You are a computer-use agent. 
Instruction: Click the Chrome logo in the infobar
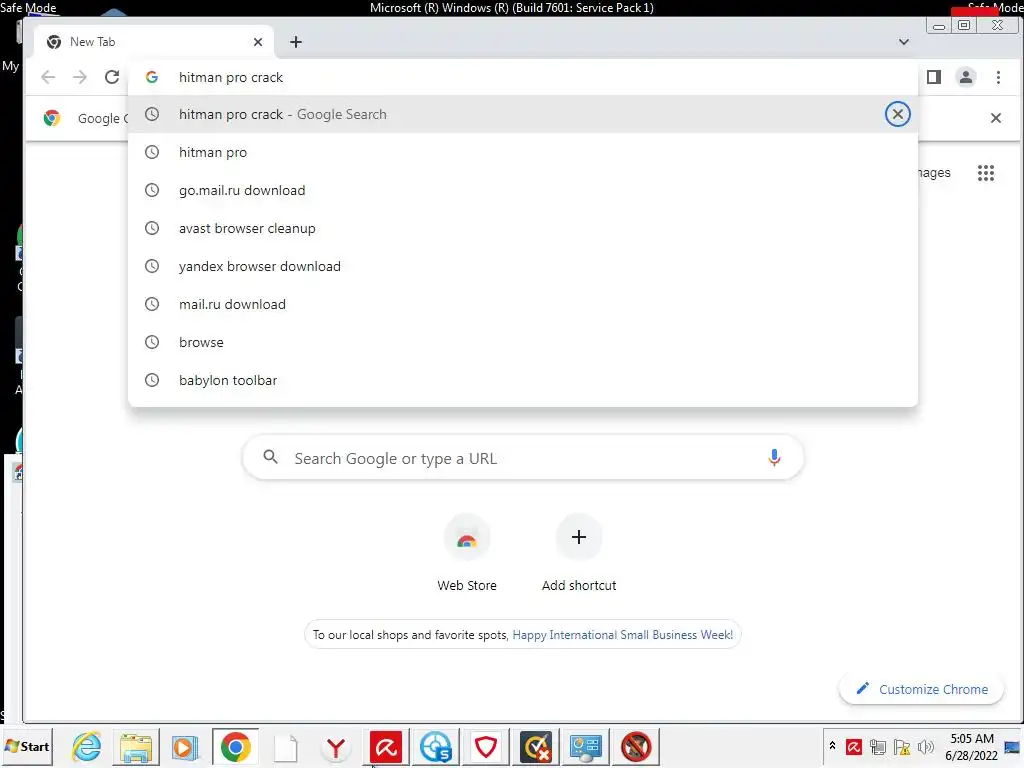[52, 118]
